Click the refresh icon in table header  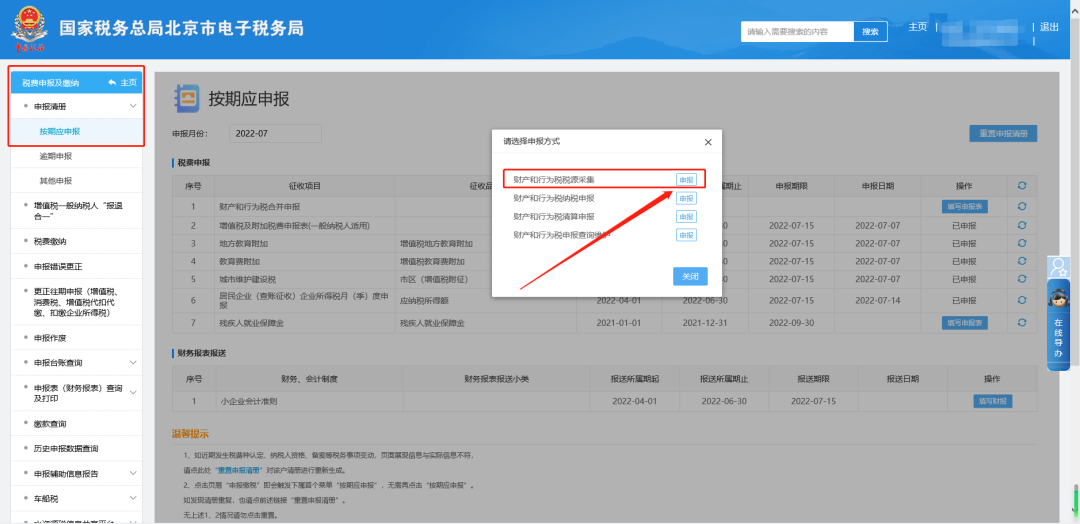coord(1021,185)
